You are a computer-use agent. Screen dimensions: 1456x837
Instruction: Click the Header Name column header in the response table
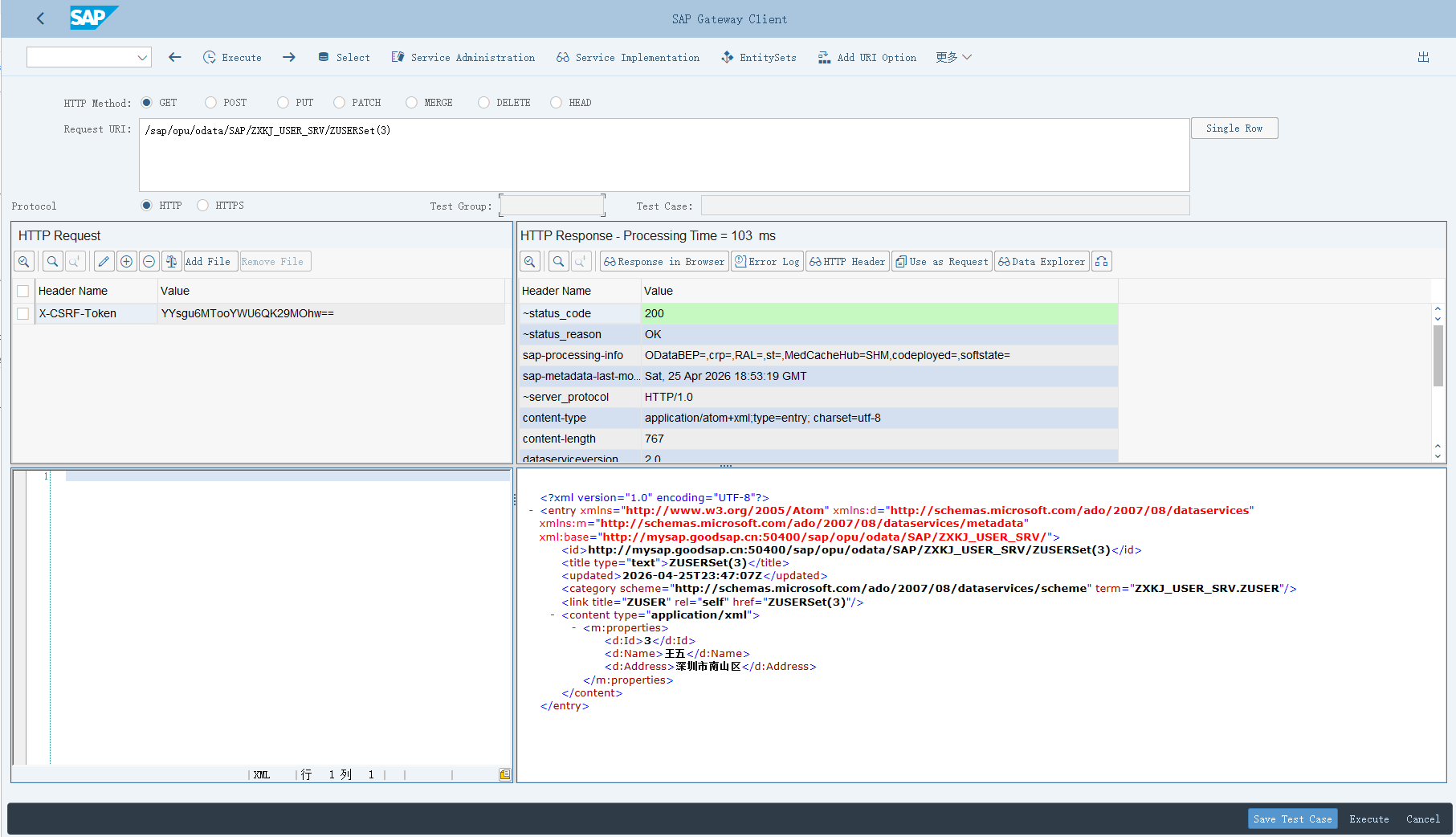579,291
